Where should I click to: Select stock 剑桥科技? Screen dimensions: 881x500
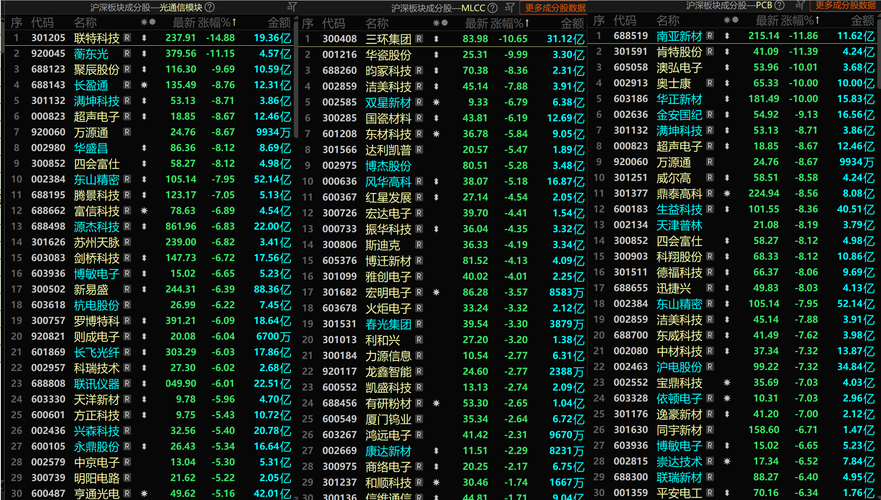point(97,258)
